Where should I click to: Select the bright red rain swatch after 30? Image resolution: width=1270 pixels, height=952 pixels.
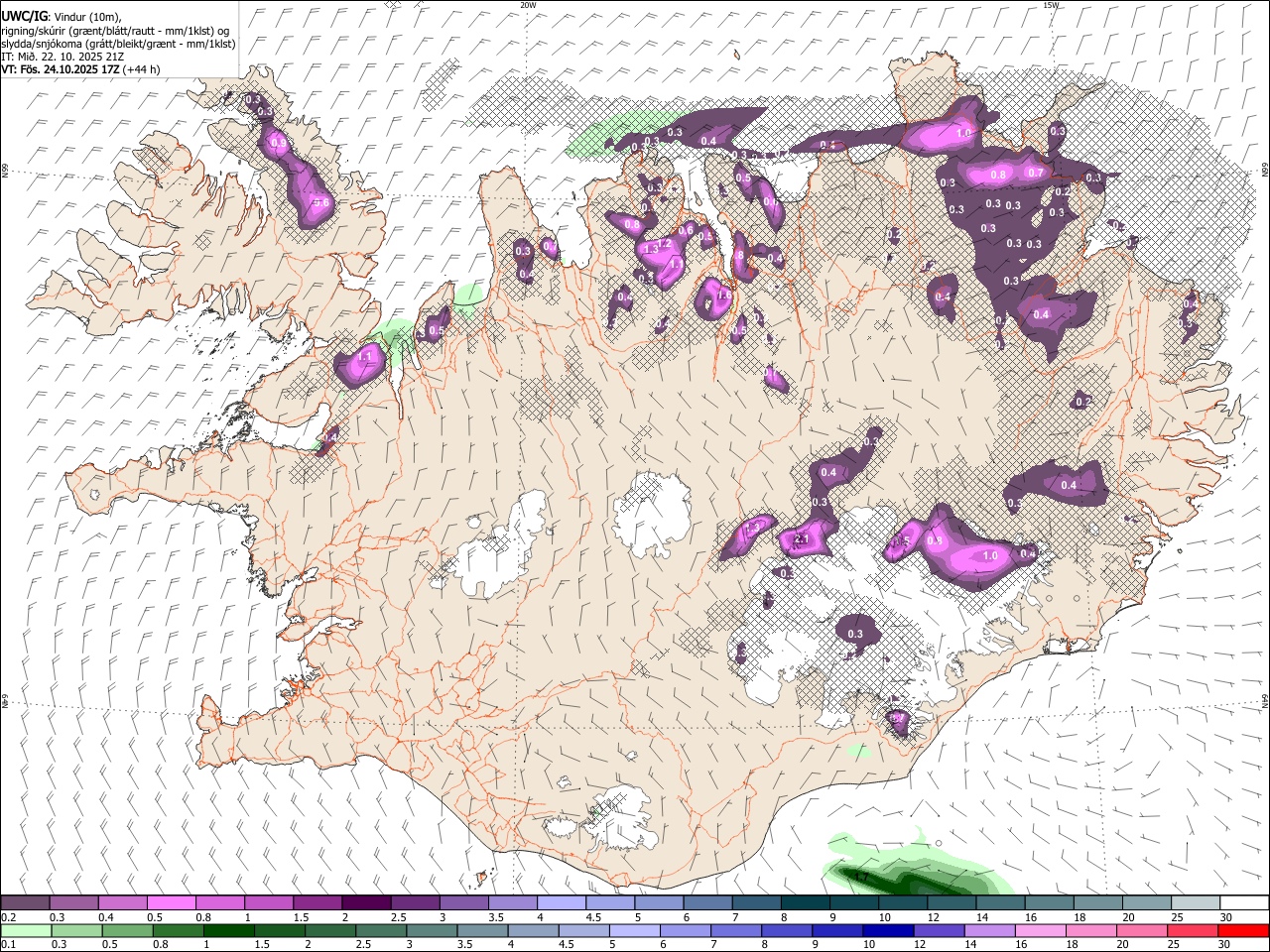(1242, 931)
